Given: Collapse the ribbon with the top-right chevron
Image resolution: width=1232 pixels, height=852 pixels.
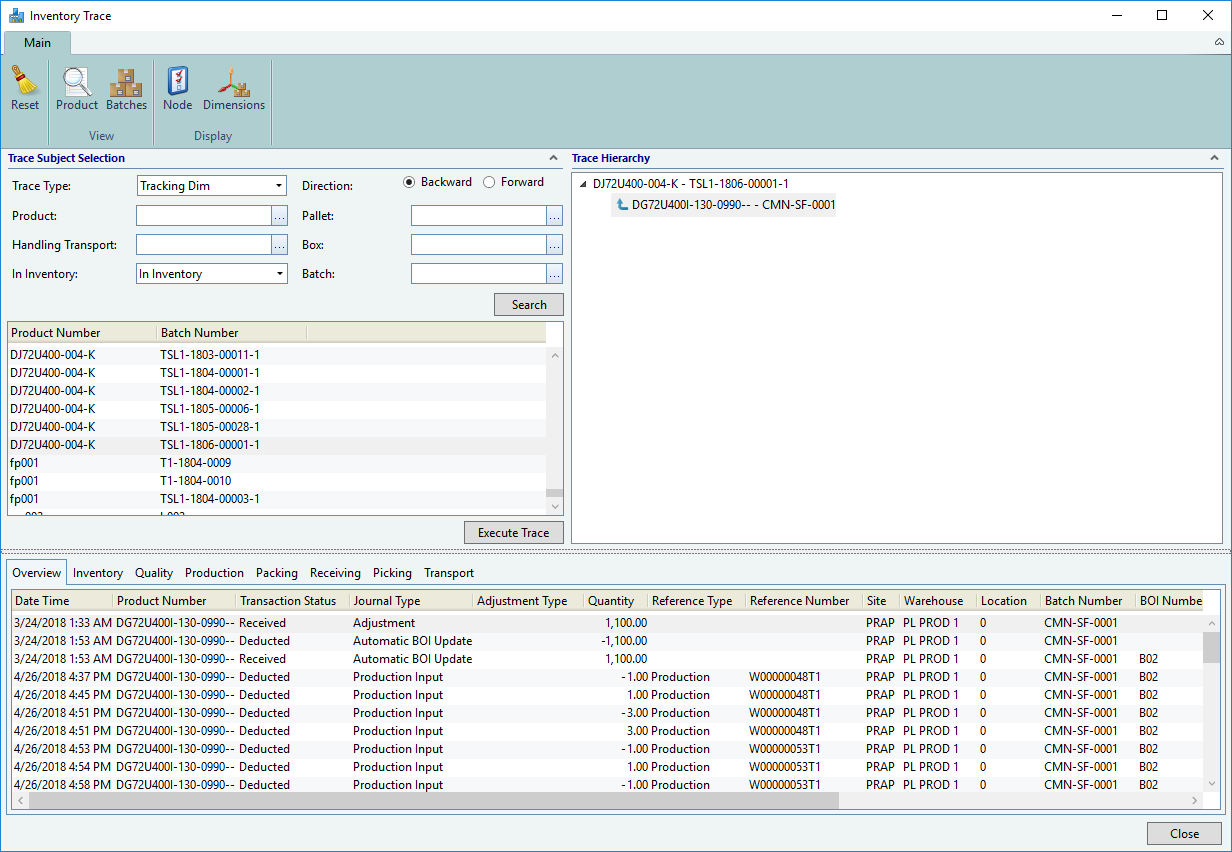Looking at the screenshot, I should [1219, 42].
